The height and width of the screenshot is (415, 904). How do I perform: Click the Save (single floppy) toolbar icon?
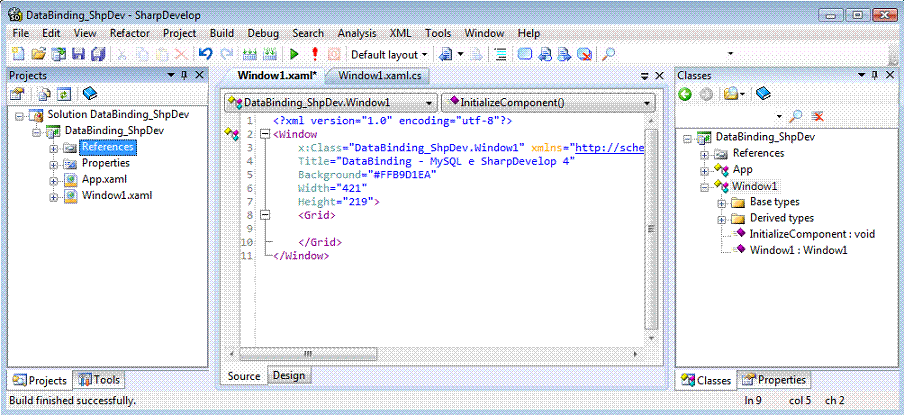[x=78, y=54]
